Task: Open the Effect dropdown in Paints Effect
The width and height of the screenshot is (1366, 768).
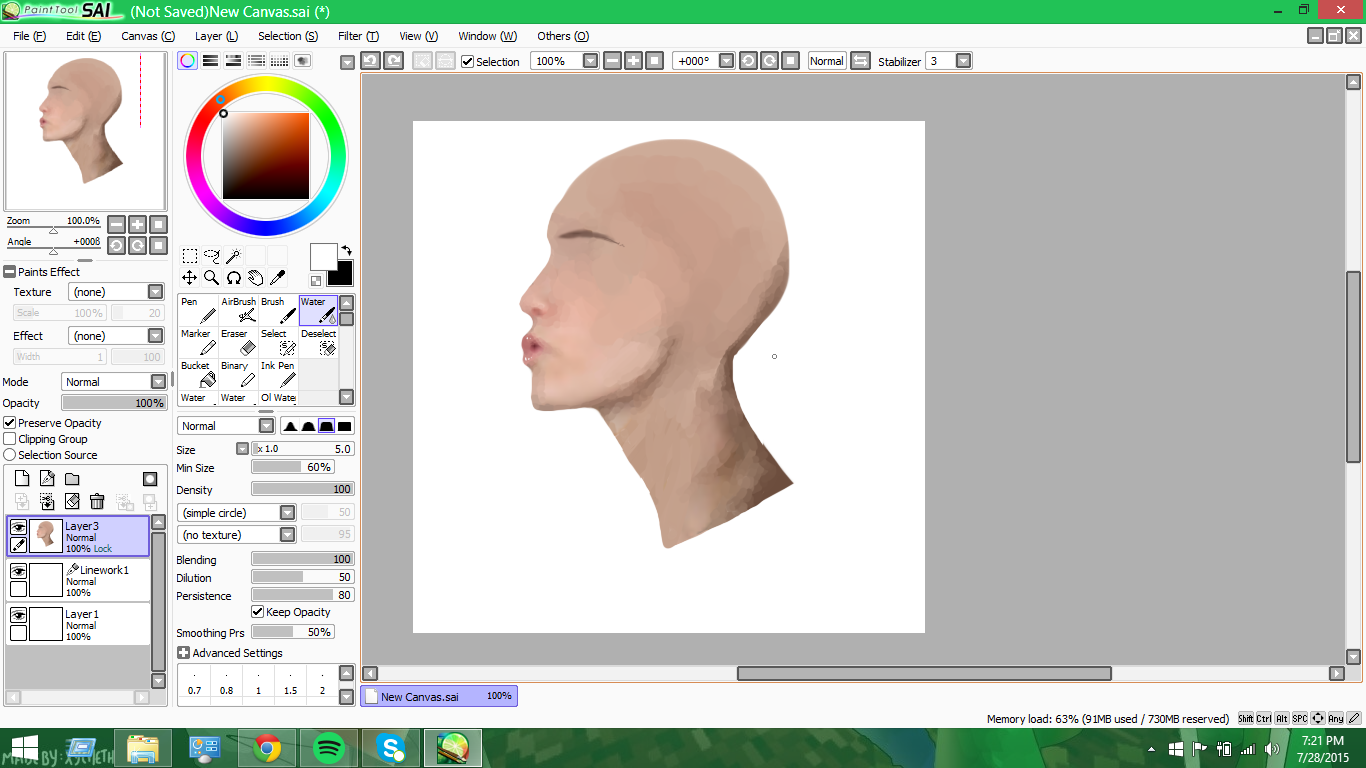Action: [116, 336]
